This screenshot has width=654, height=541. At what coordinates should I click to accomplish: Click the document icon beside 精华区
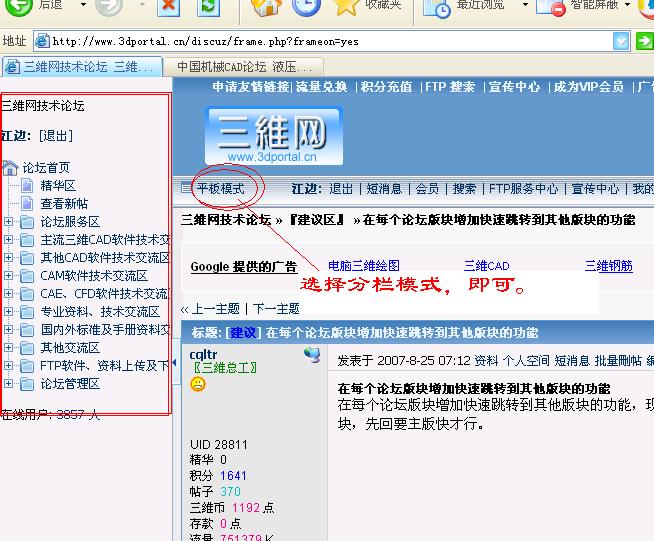[x=27, y=186]
